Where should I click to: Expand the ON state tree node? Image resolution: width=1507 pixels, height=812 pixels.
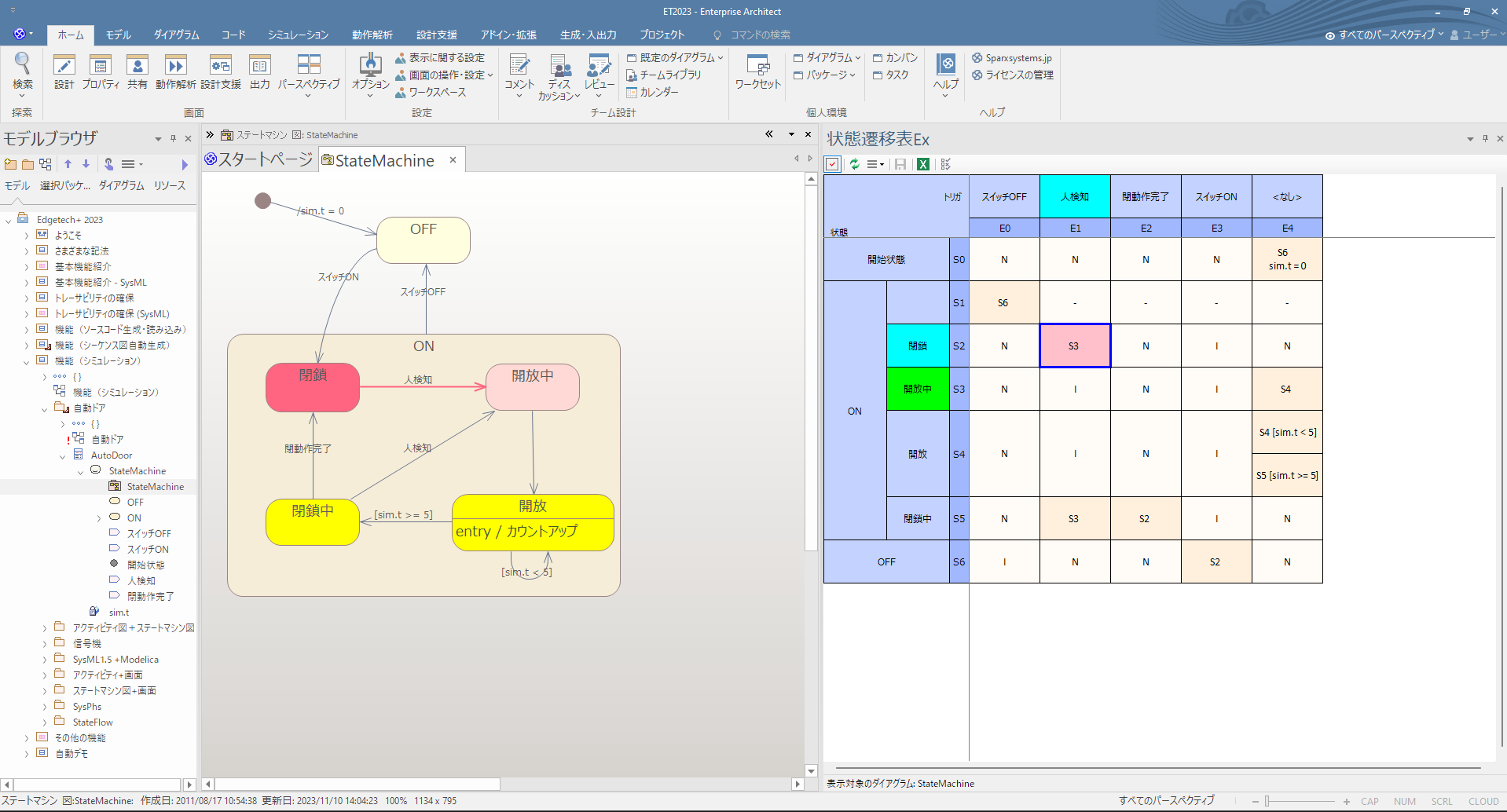(x=98, y=518)
